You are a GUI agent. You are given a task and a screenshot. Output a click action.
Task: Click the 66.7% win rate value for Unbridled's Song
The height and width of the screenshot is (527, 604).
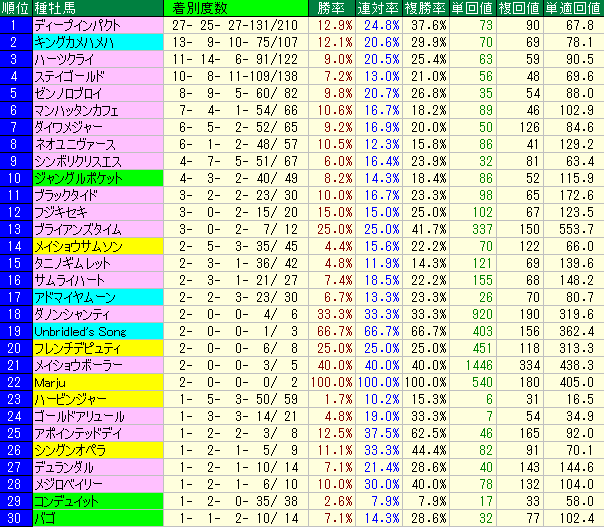[335, 331]
